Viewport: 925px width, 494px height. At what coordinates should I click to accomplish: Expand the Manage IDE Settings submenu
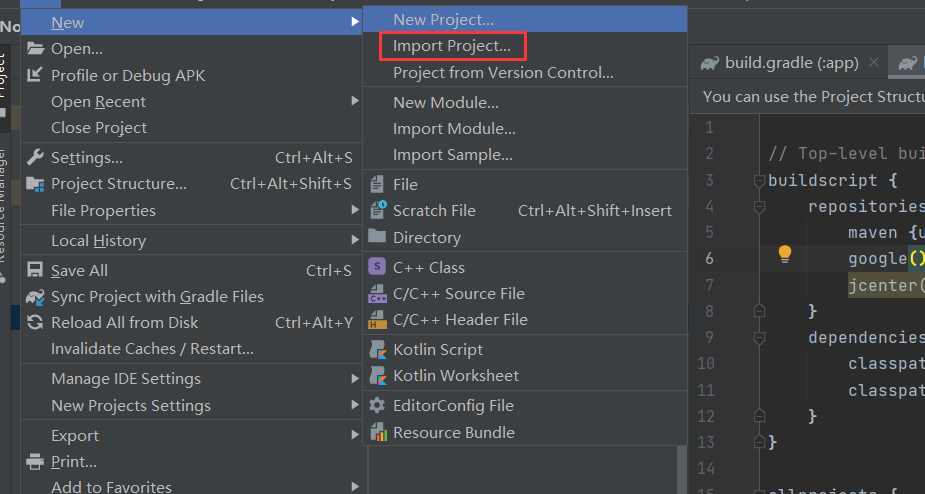[355, 378]
